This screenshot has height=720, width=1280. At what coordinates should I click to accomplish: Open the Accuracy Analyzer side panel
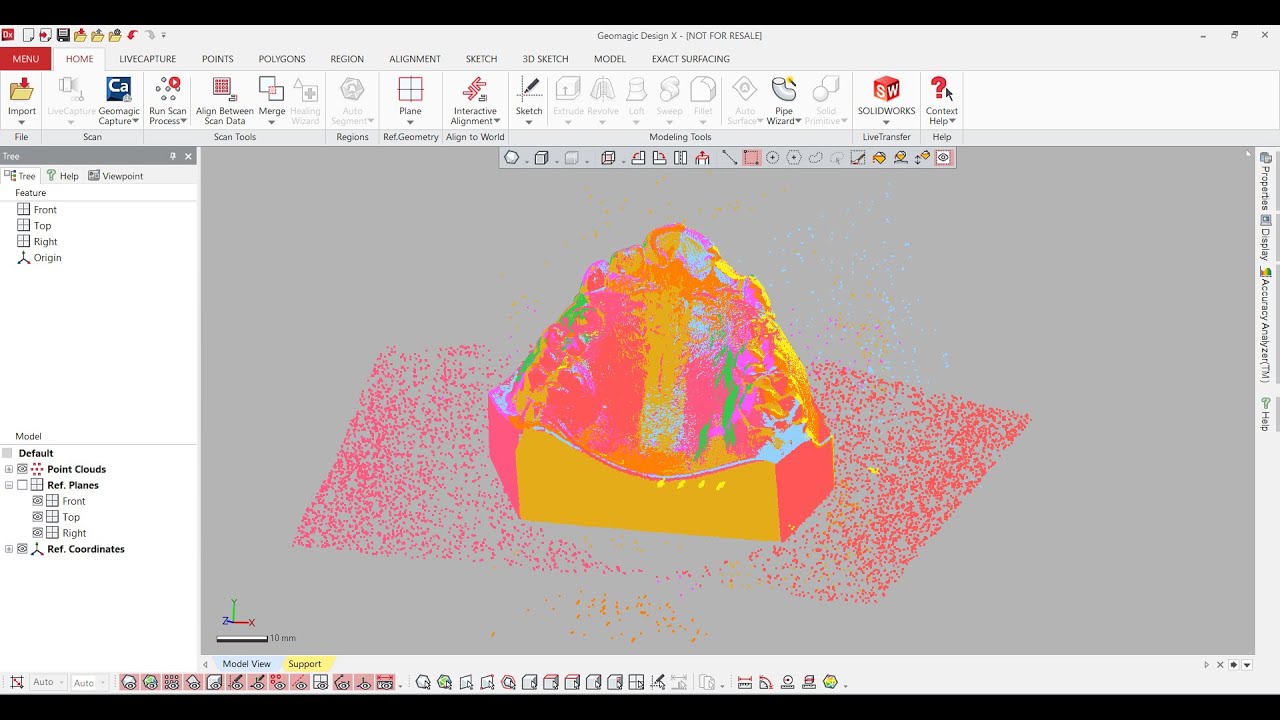(x=1265, y=325)
